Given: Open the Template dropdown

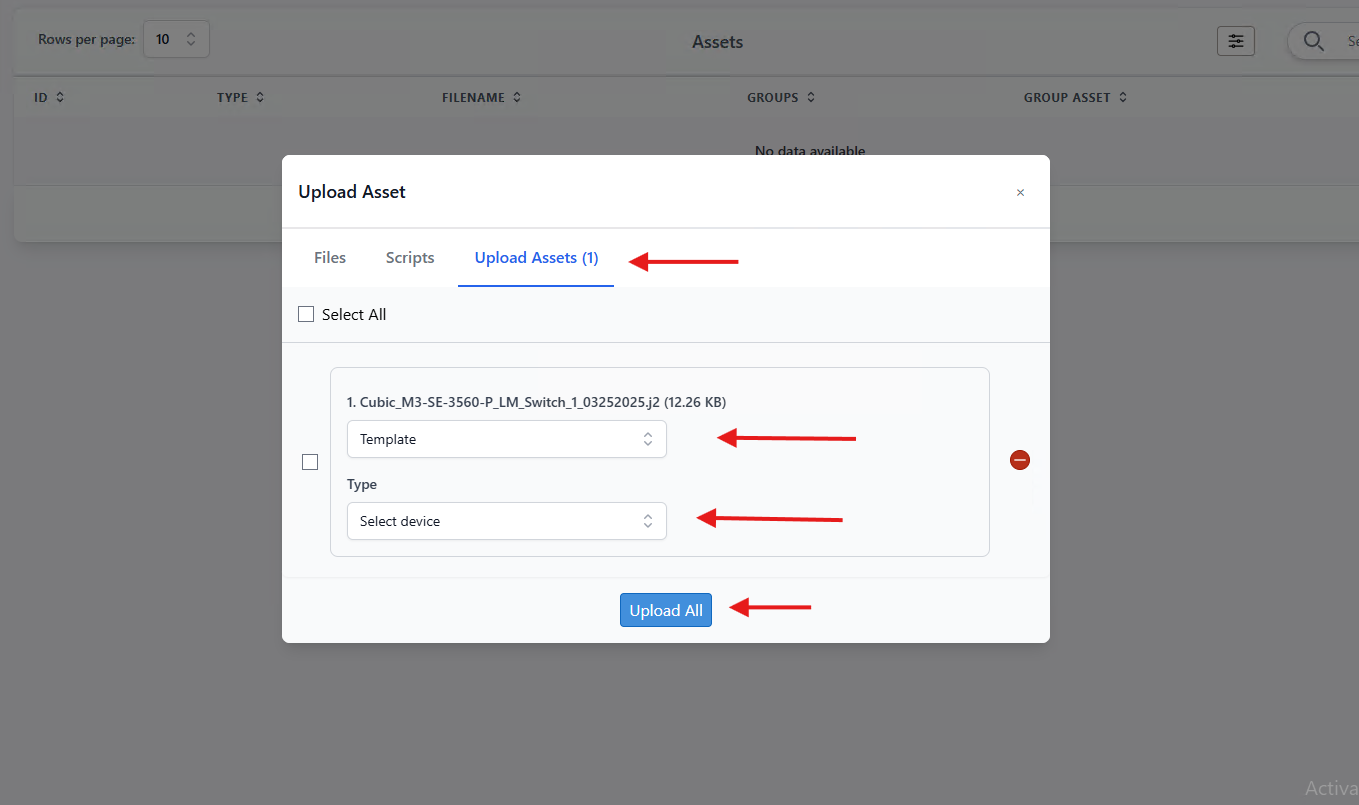Looking at the screenshot, I should pyautogui.click(x=507, y=439).
